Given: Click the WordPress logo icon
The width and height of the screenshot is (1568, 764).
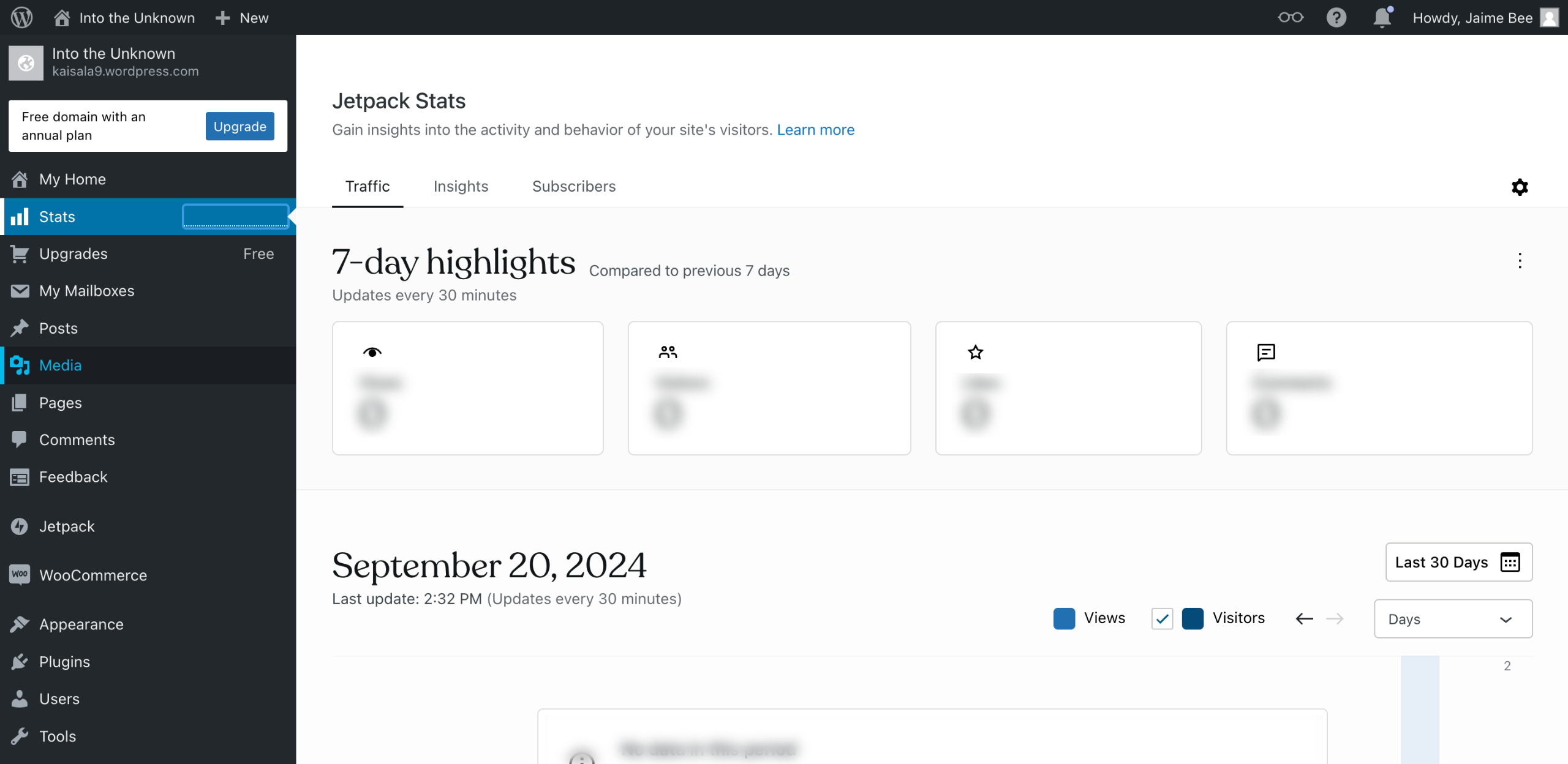Looking at the screenshot, I should pos(22,17).
